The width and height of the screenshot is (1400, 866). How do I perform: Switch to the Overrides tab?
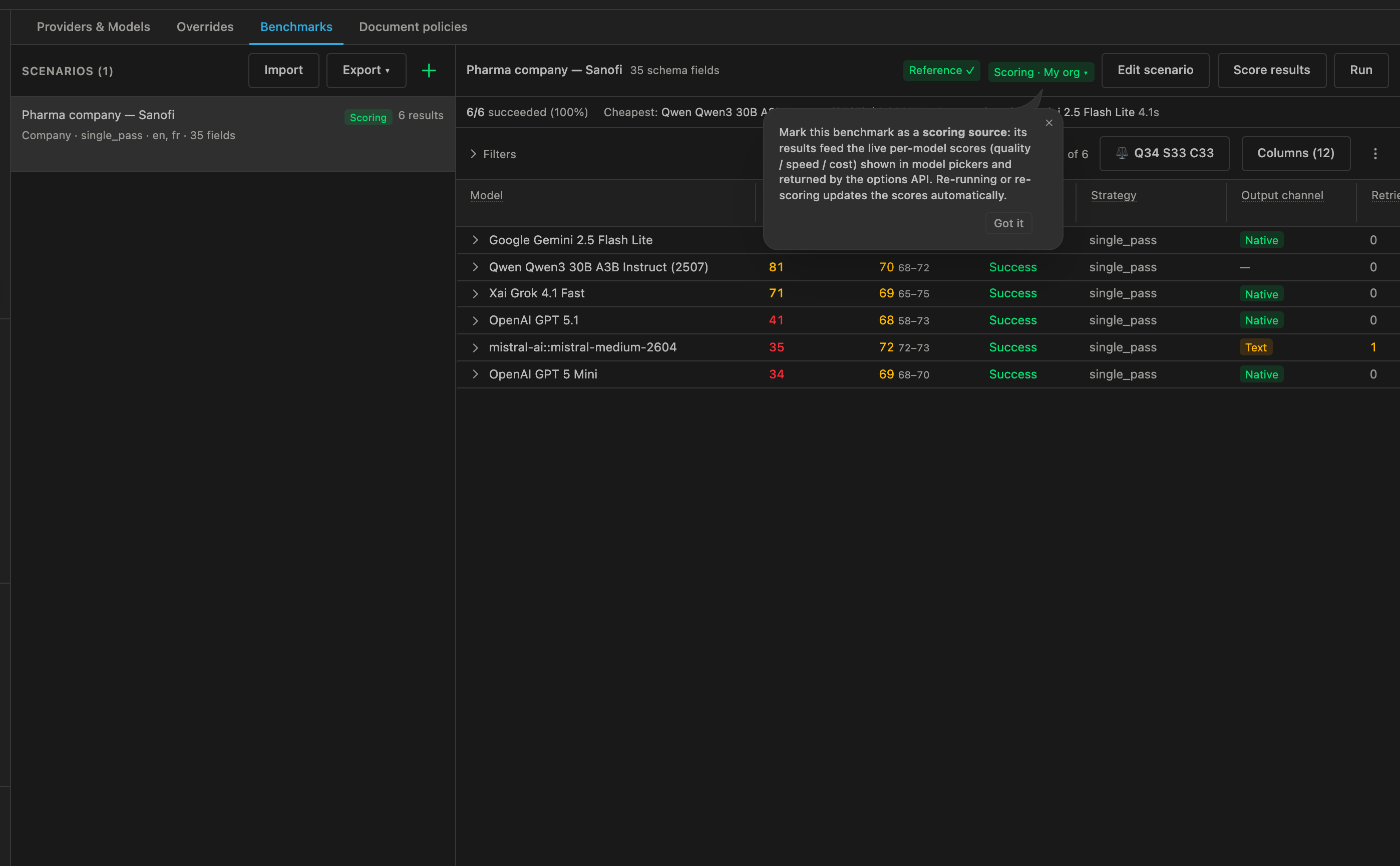[x=205, y=27]
